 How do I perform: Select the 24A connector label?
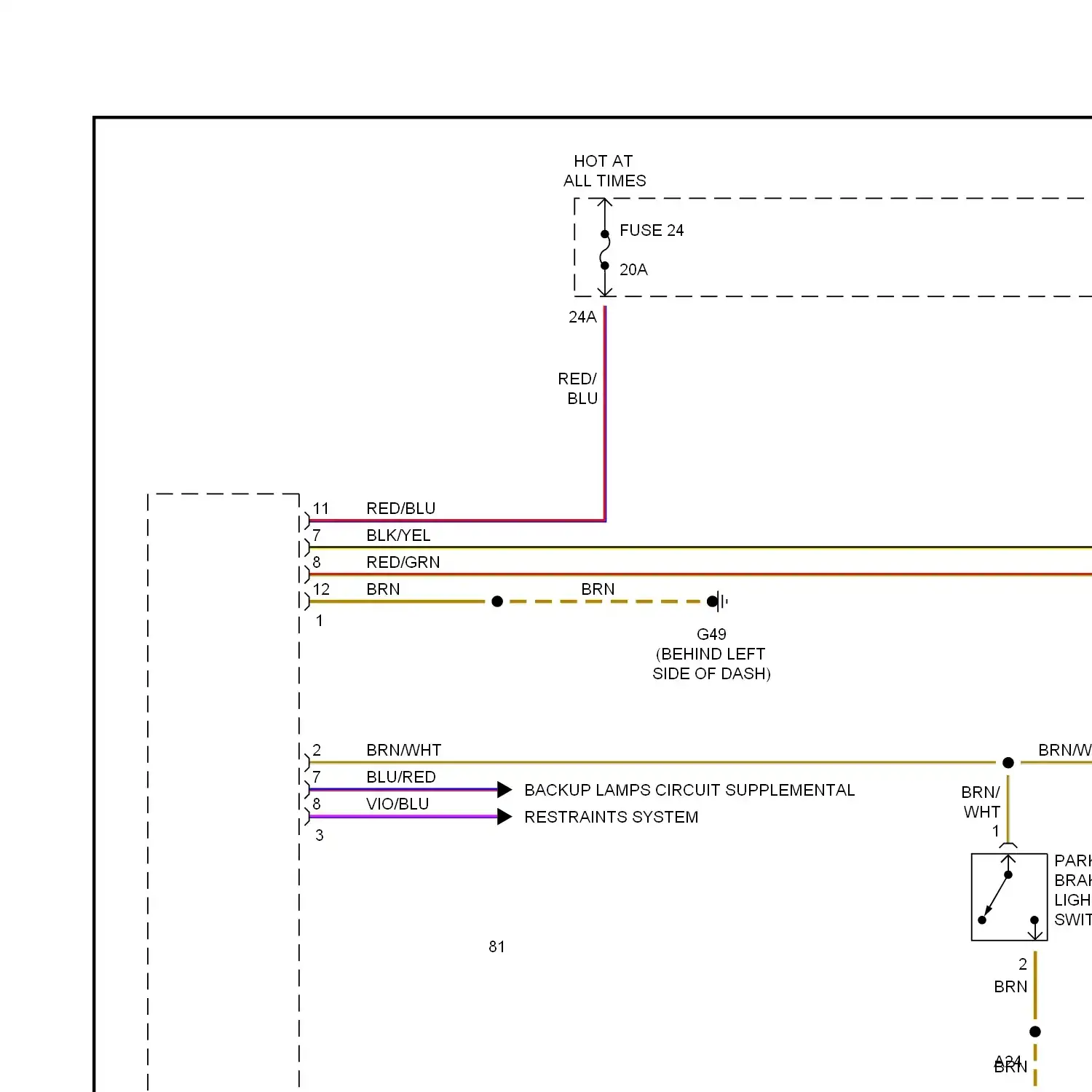tap(582, 317)
